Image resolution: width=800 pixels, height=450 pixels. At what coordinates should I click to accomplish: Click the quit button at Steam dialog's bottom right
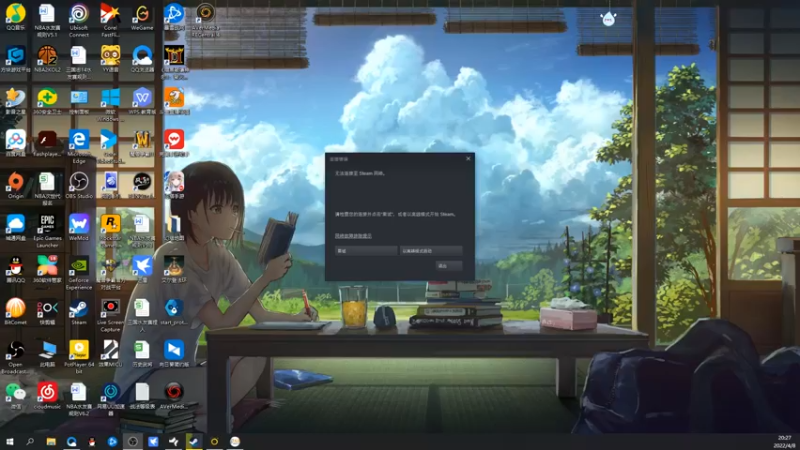pos(448,265)
